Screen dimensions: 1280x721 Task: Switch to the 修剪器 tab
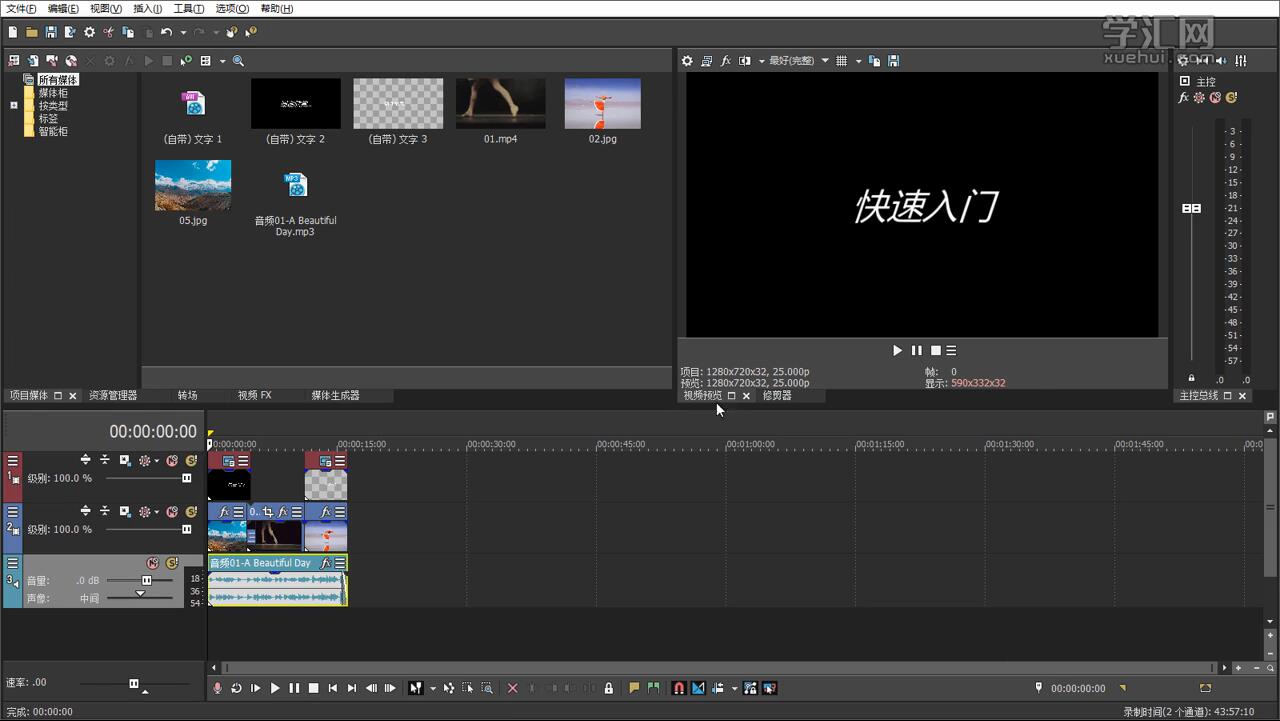(x=777, y=396)
